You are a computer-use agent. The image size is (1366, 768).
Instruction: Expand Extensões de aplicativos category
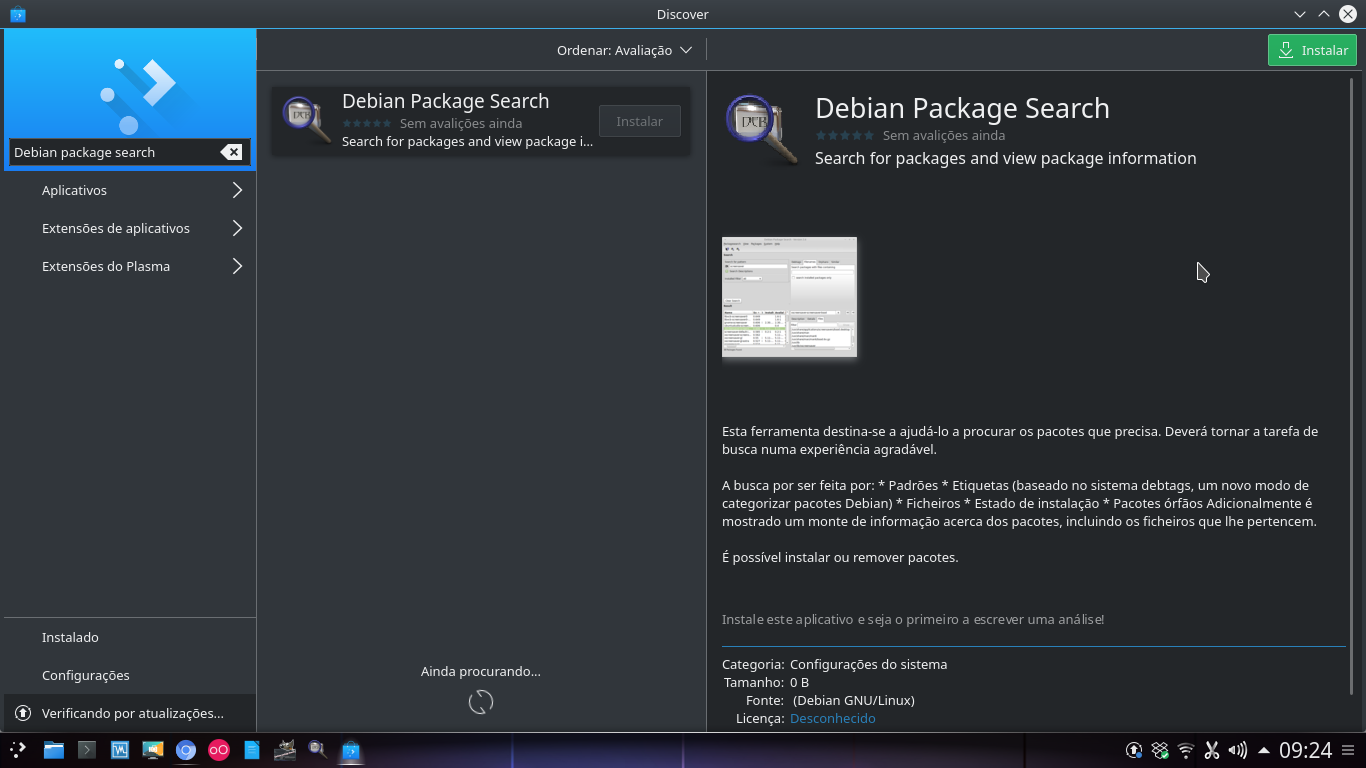click(130, 228)
